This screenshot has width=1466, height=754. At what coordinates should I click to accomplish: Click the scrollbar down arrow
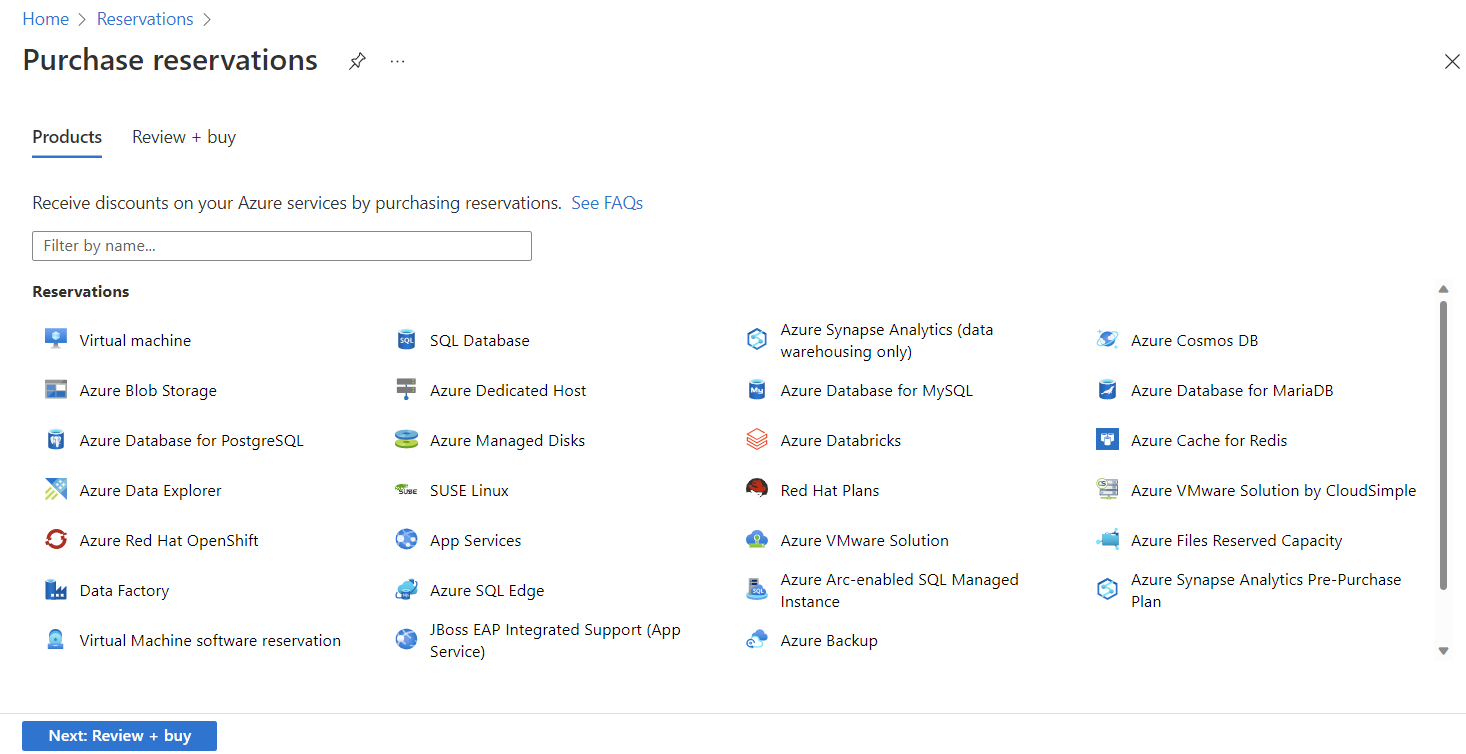click(1443, 651)
